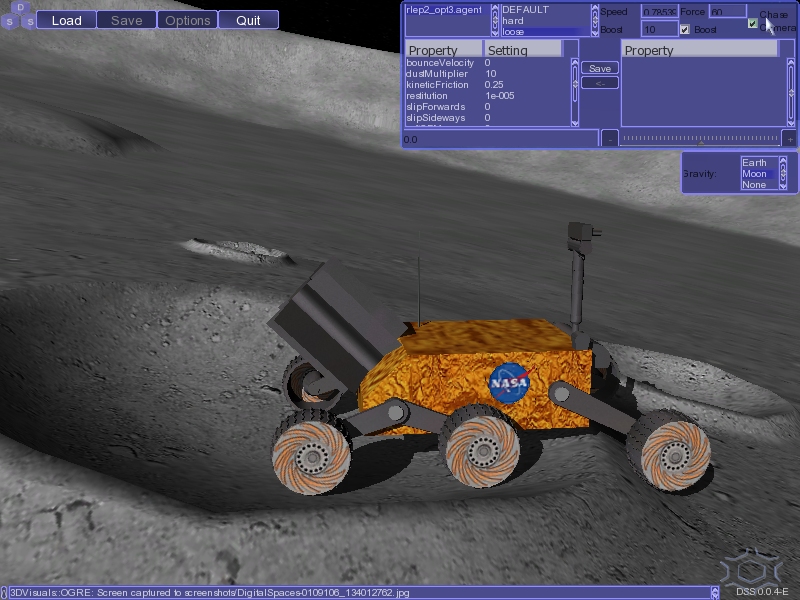
Task: Click the DSS cube logo beside Load
Action: 19,15
